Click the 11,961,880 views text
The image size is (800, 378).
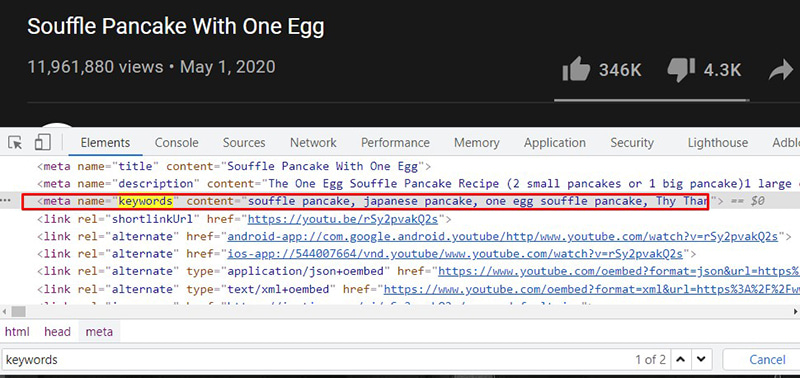tap(95, 67)
